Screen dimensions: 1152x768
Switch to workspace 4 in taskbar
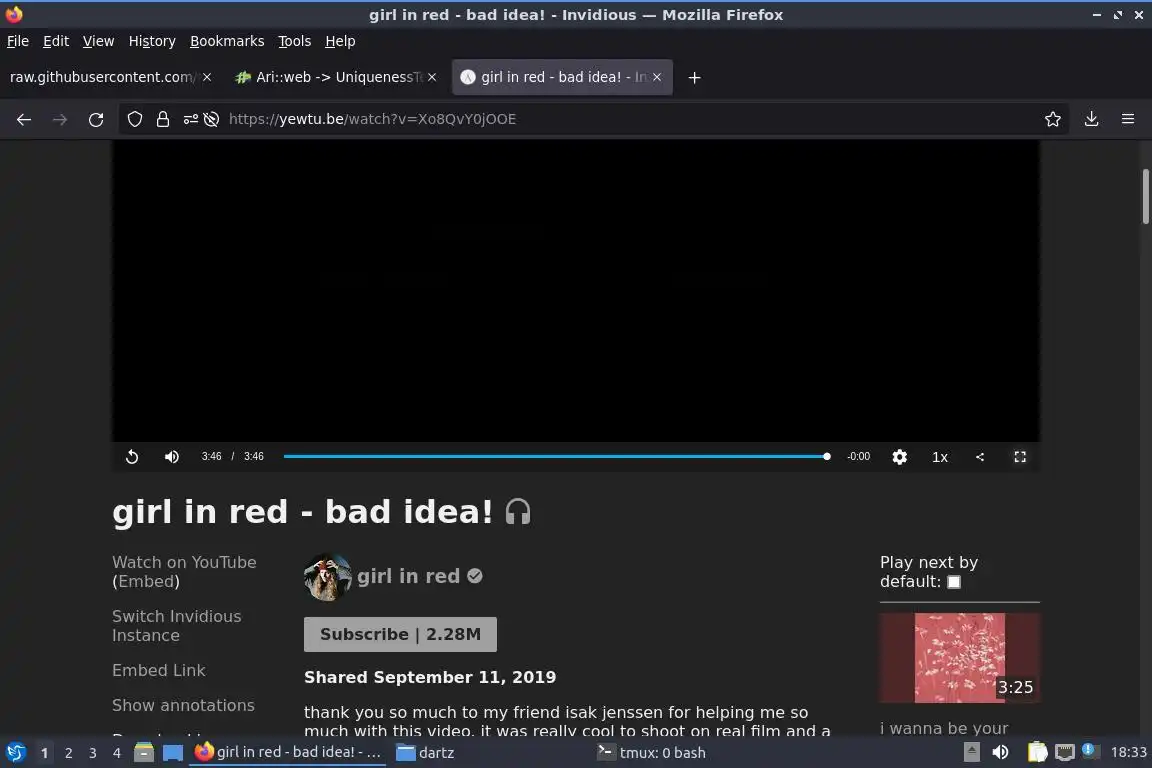click(x=117, y=753)
